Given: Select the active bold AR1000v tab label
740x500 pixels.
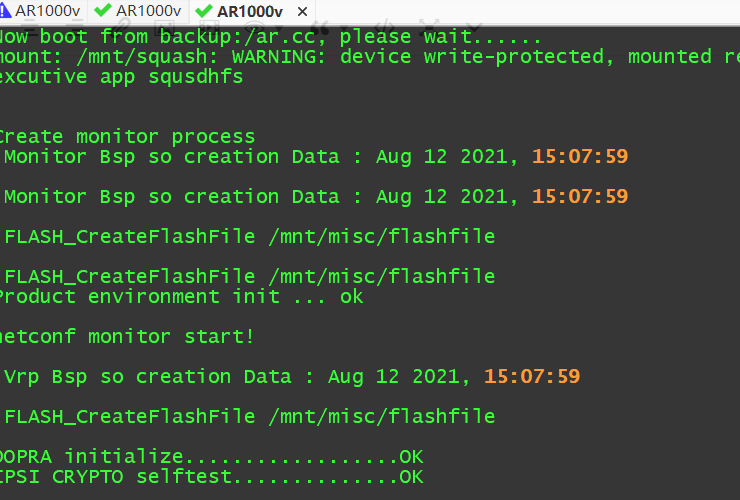Looking at the screenshot, I should pyautogui.click(x=250, y=11).
